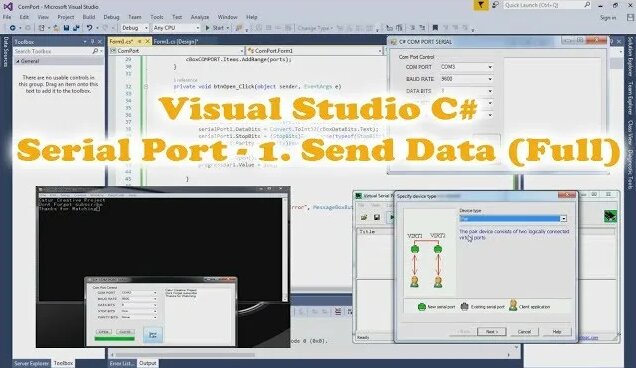This screenshot has width=636, height=368.
Task: Click the user account icon beside Sign in
Action: click(x=630, y=17)
